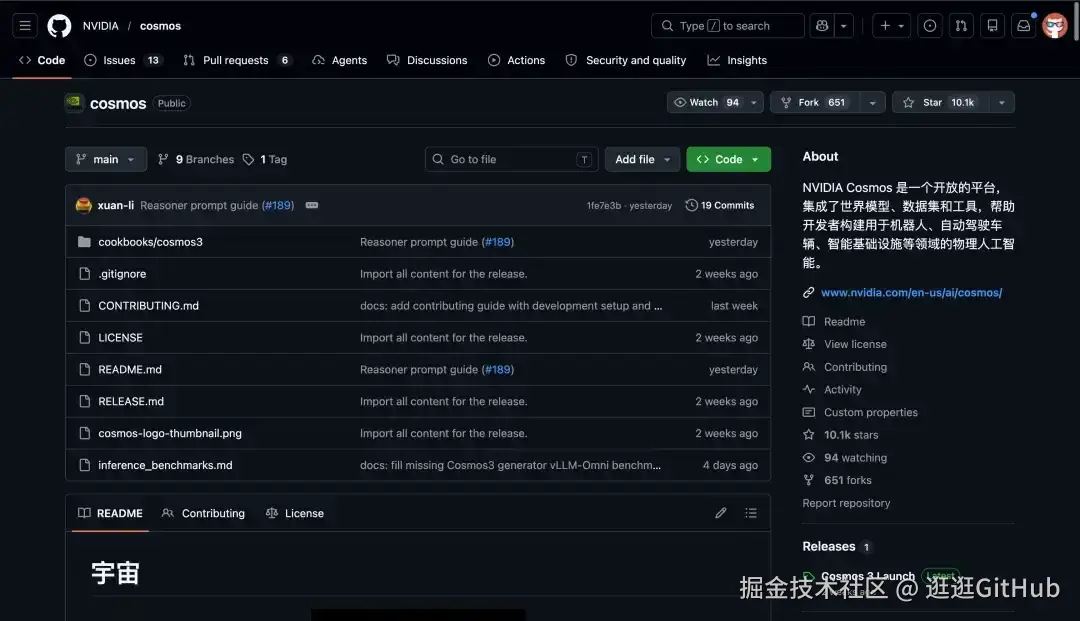Click the NVIDIA breadcrumb link
Viewport: 1080px width, 621px height.
coord(101,26)
